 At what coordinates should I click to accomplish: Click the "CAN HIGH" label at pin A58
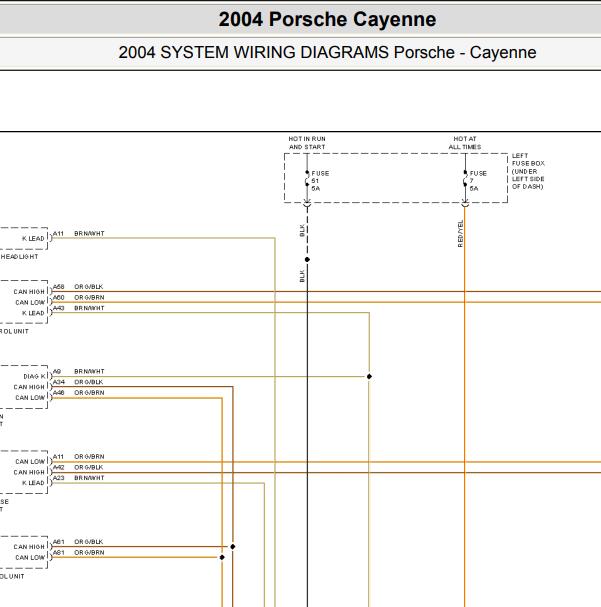[x=29, y=291]
